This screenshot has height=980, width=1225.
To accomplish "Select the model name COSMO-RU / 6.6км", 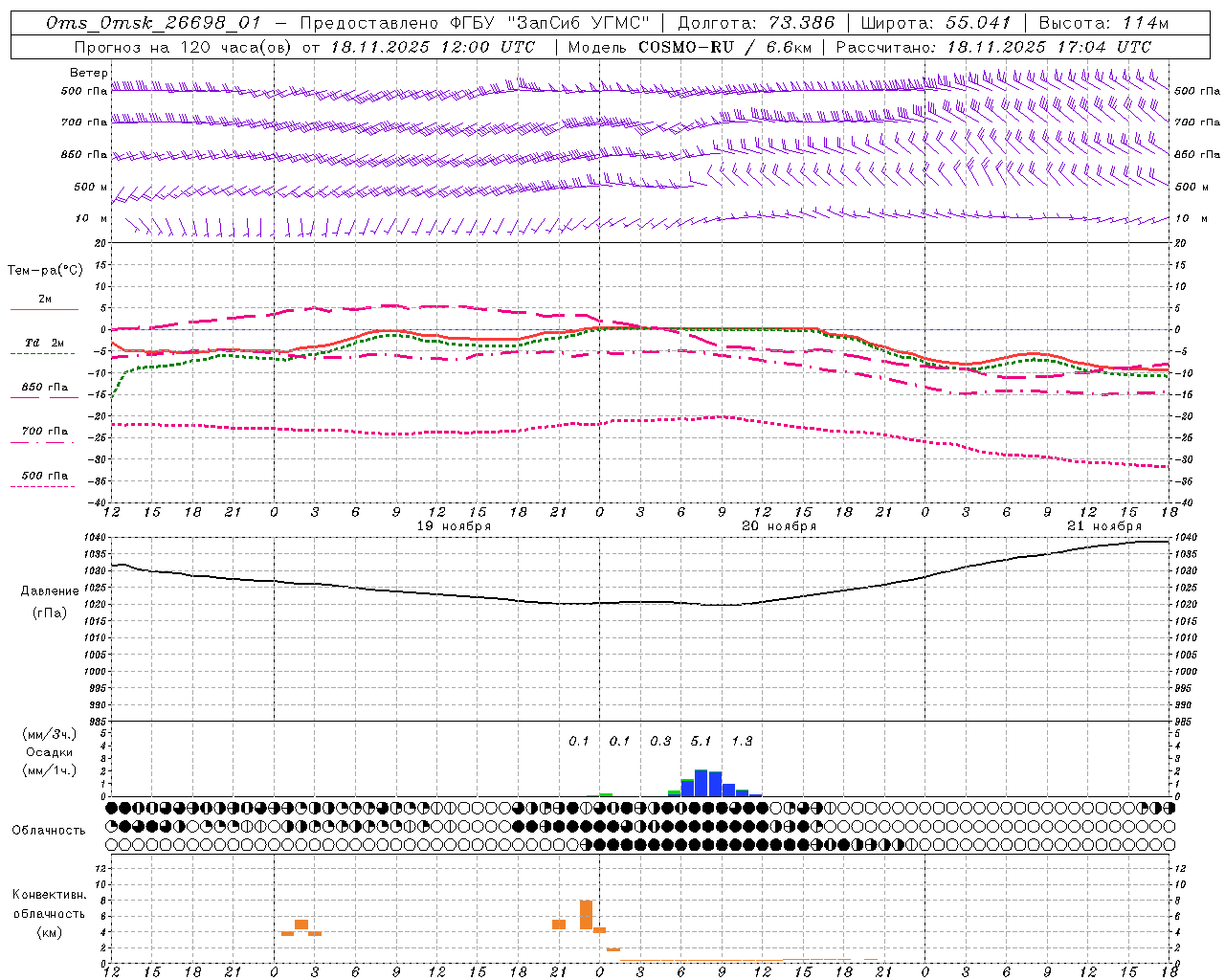I will click(x=724, y=46).
